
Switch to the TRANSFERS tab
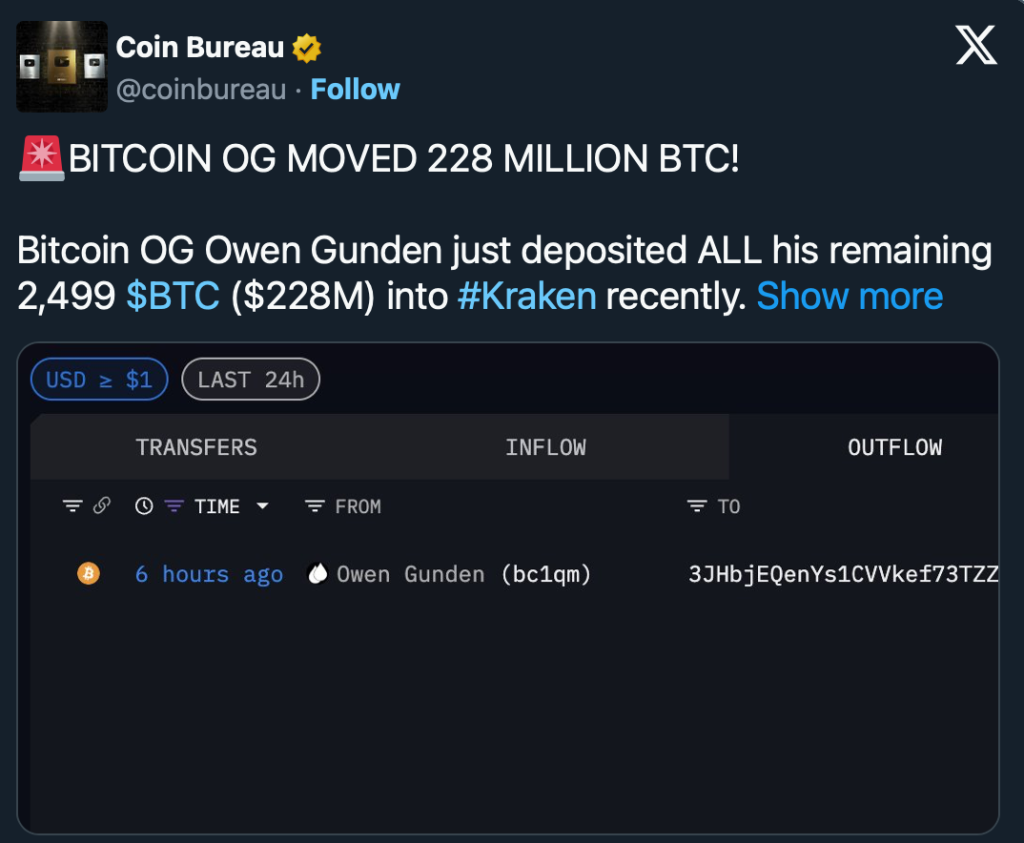pyautogui.click(x=196, y=447)
